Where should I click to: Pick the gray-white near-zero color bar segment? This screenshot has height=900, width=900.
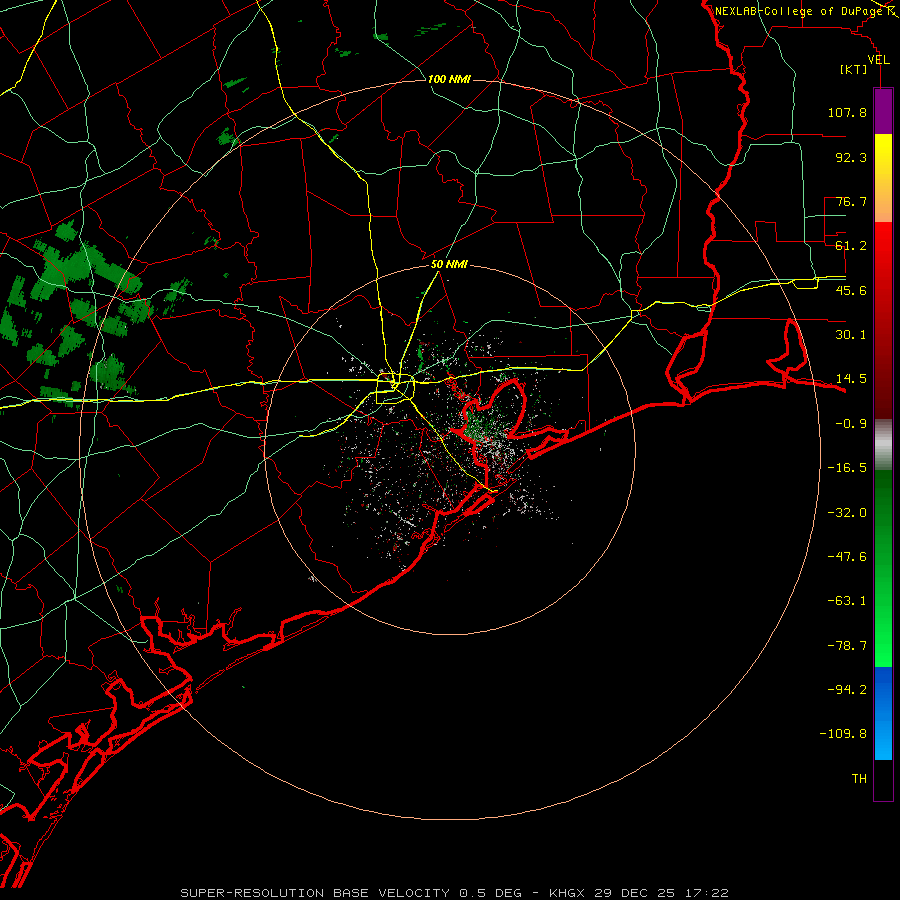coord(883,445)
